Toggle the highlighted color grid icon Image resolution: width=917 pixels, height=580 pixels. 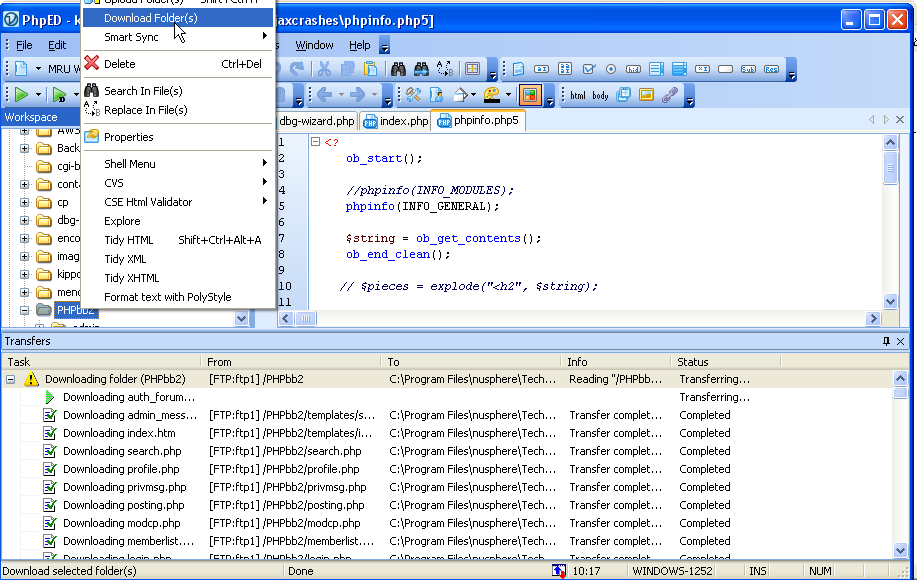pos(530,95)
